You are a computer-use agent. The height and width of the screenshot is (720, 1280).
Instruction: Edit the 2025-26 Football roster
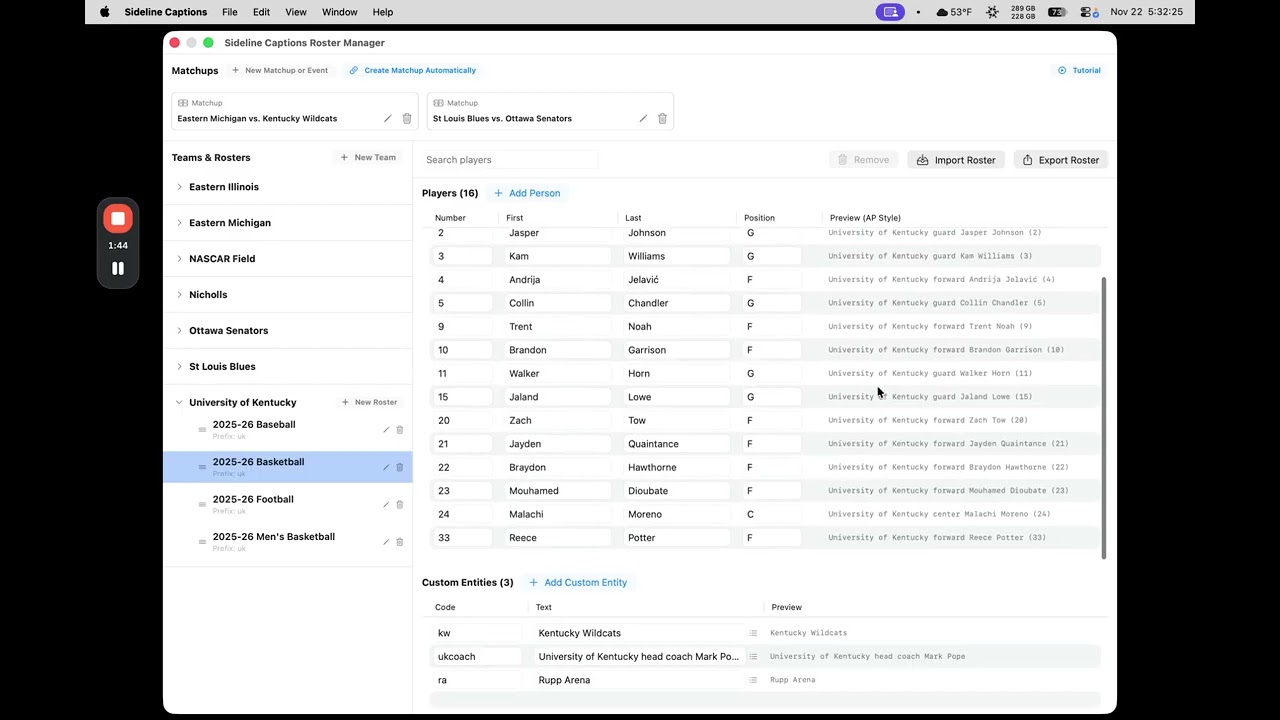coord(386,505)
